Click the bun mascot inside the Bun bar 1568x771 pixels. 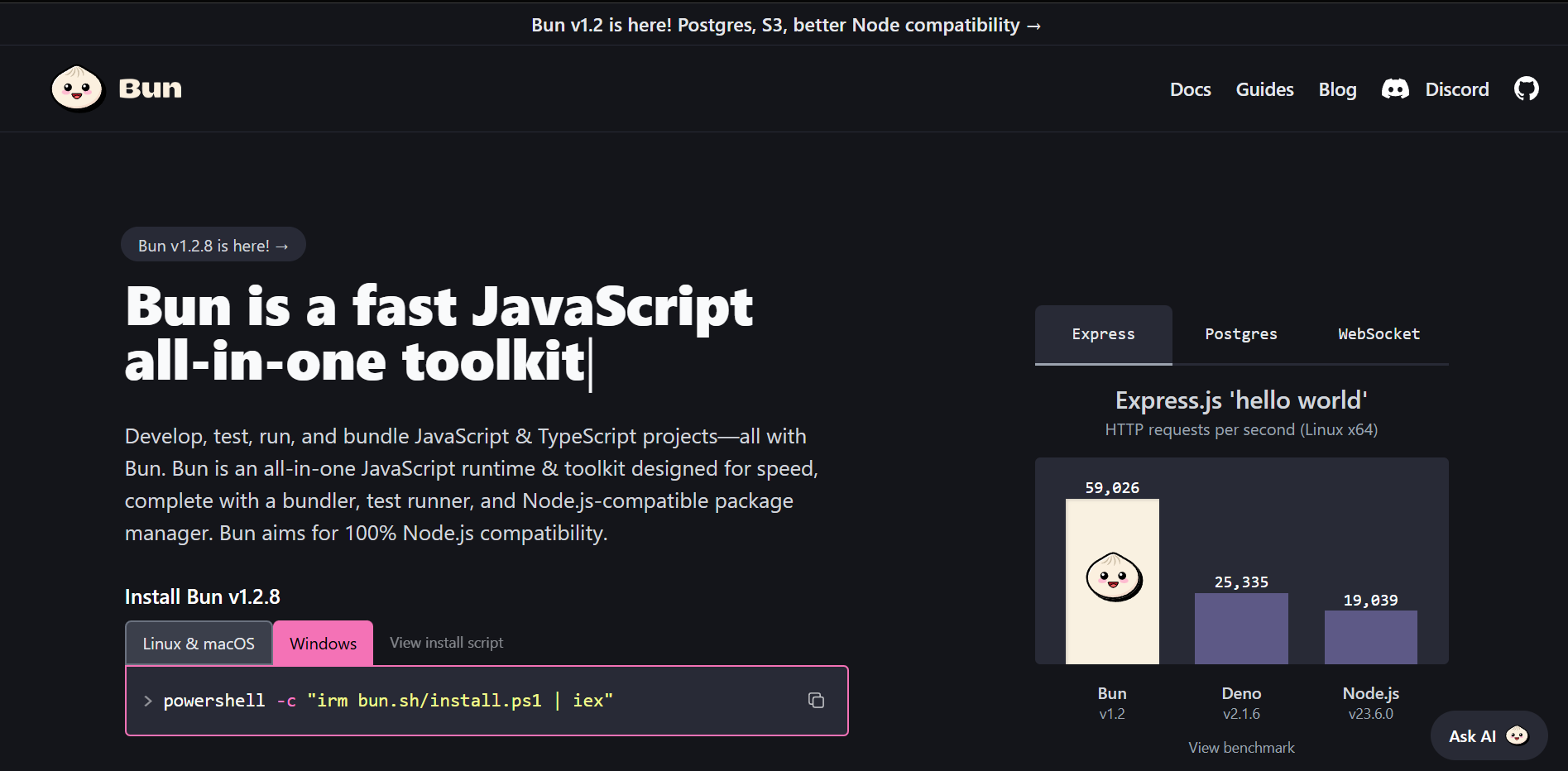point(1113,577)
